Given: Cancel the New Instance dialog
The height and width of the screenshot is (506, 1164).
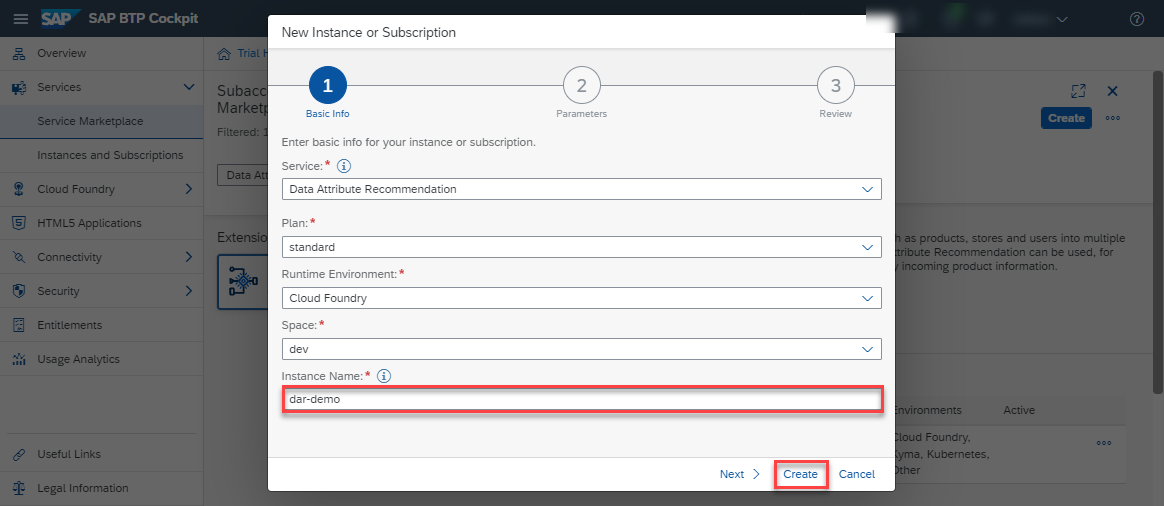Looking at the screenshot, I should [857, 474].
